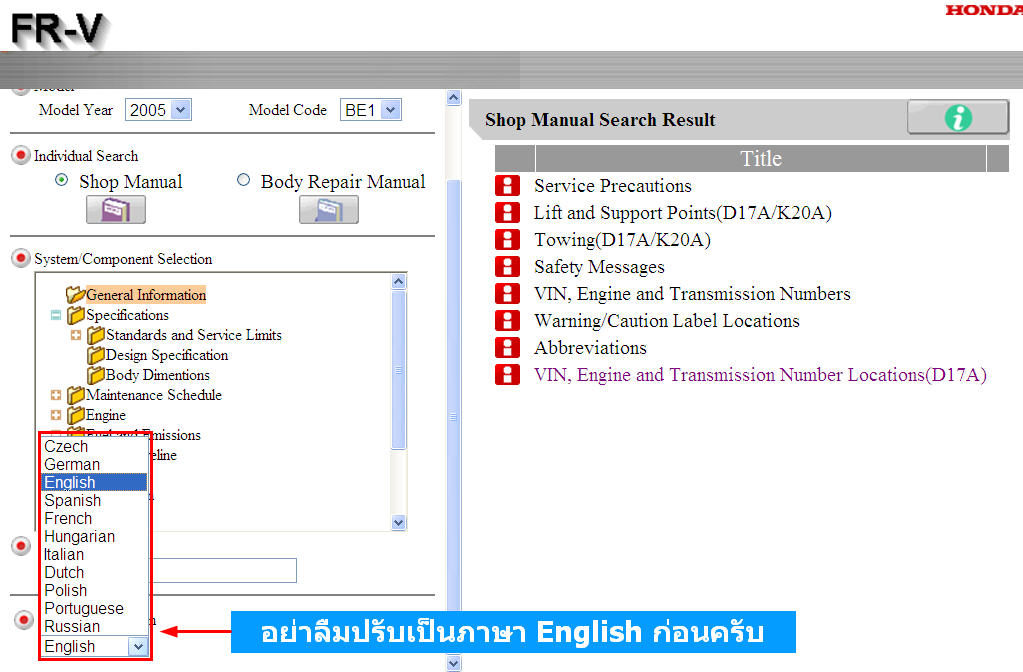This screenshot has height=672, width=1023.
Task: Click the Specifications folder icon
Action: click(x=76, y=314)
